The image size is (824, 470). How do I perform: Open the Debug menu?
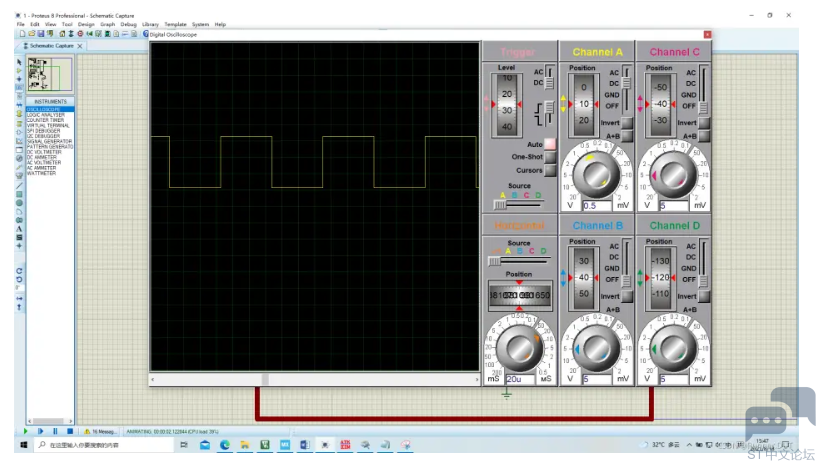click(128, 24)
